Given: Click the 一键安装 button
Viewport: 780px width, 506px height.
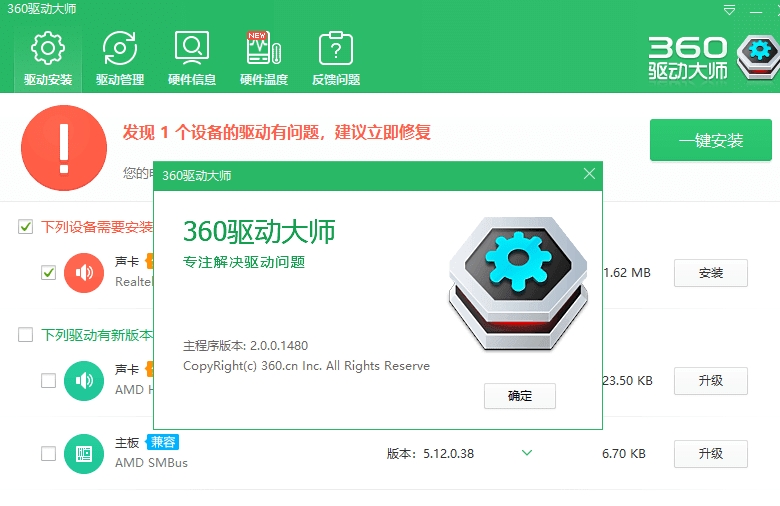Looking at the screenshot, I should 710,140.
